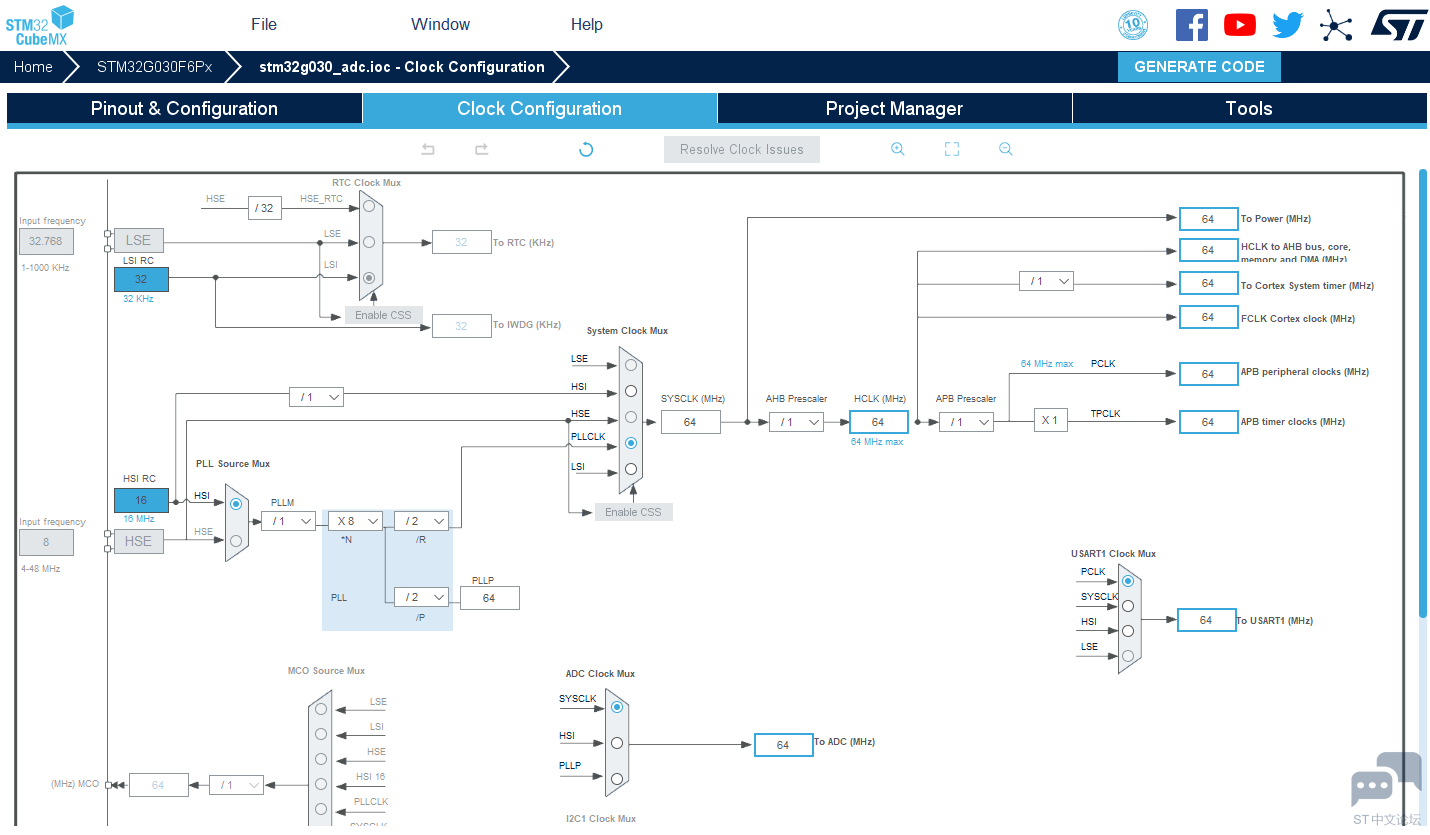The height and width of the screenshot is (835, 1430).
Task: Redo the clock change
Action: 481,149
